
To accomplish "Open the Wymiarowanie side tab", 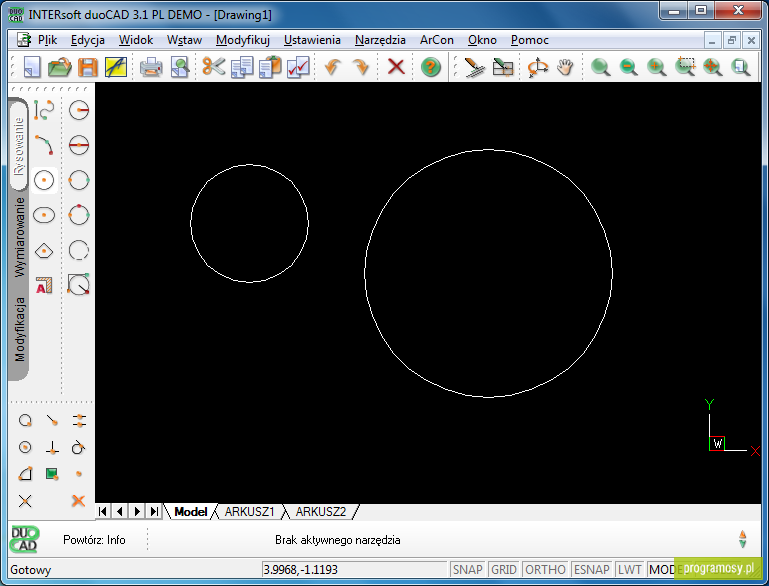I will coord(19,237).
